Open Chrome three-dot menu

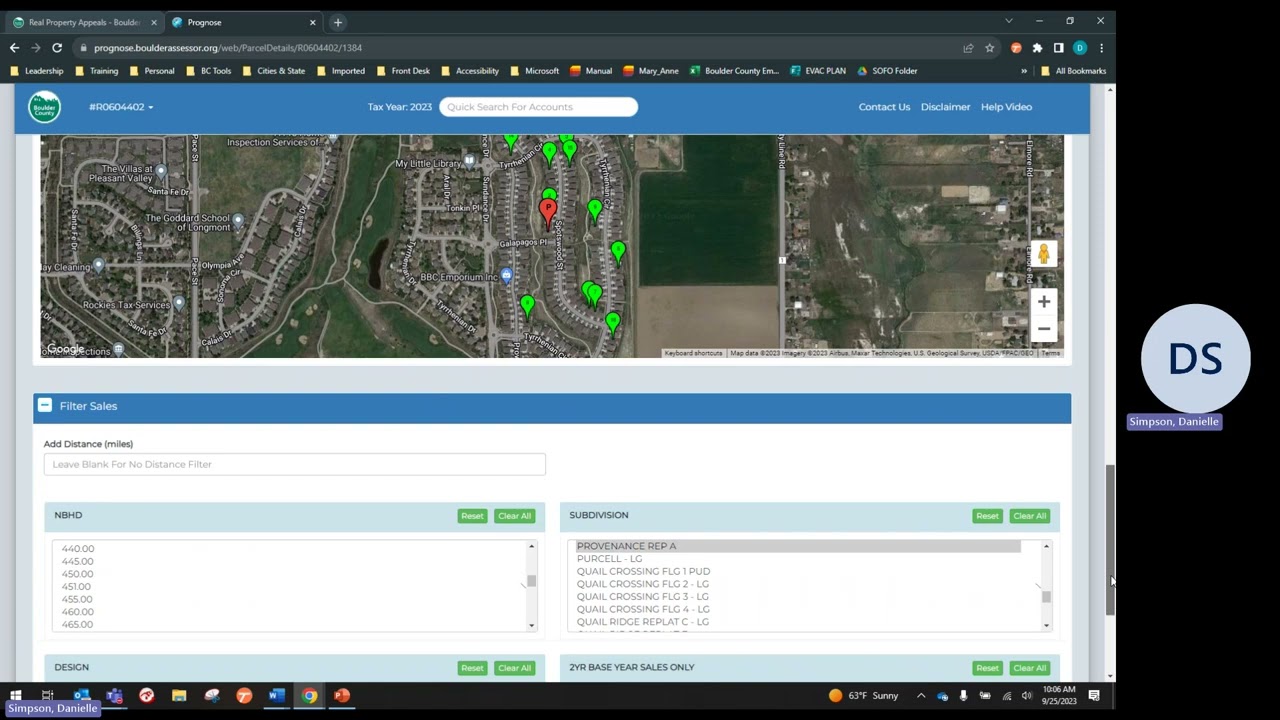1101,47
